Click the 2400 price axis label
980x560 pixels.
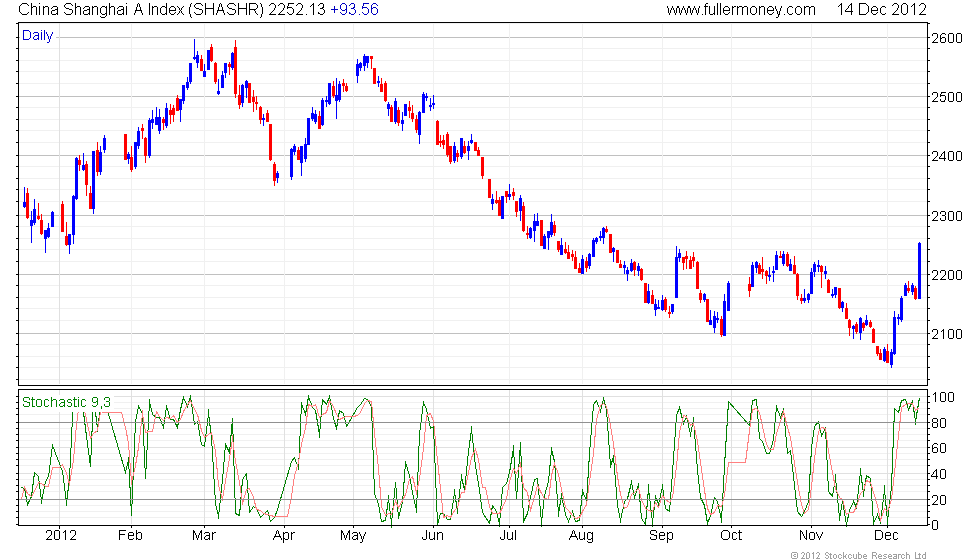click(946, 157)
